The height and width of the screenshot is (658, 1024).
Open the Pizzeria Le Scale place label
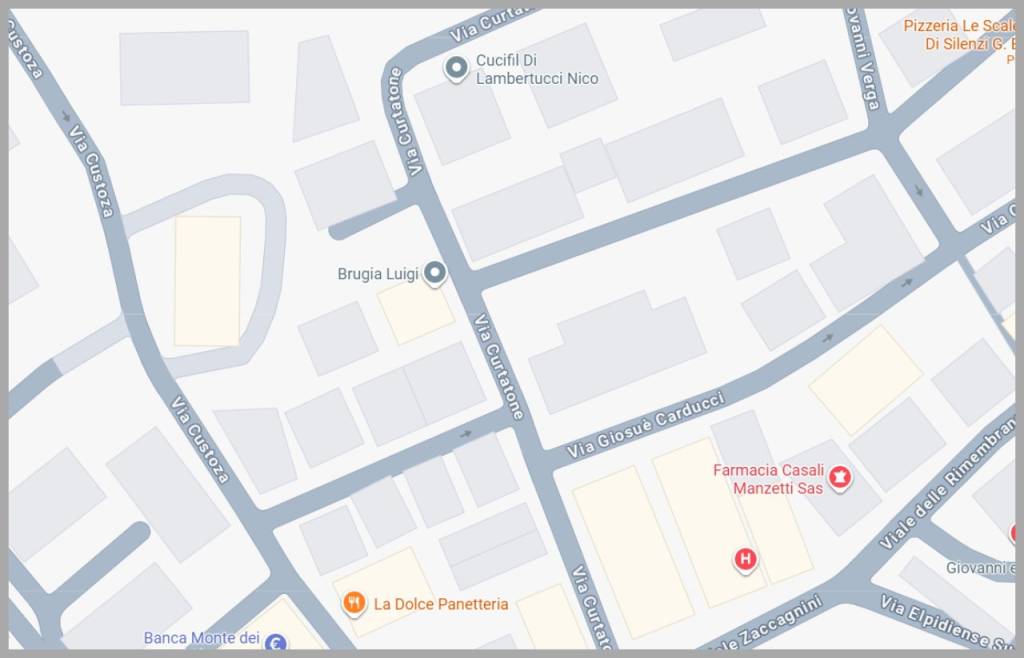tap(960, 35)
